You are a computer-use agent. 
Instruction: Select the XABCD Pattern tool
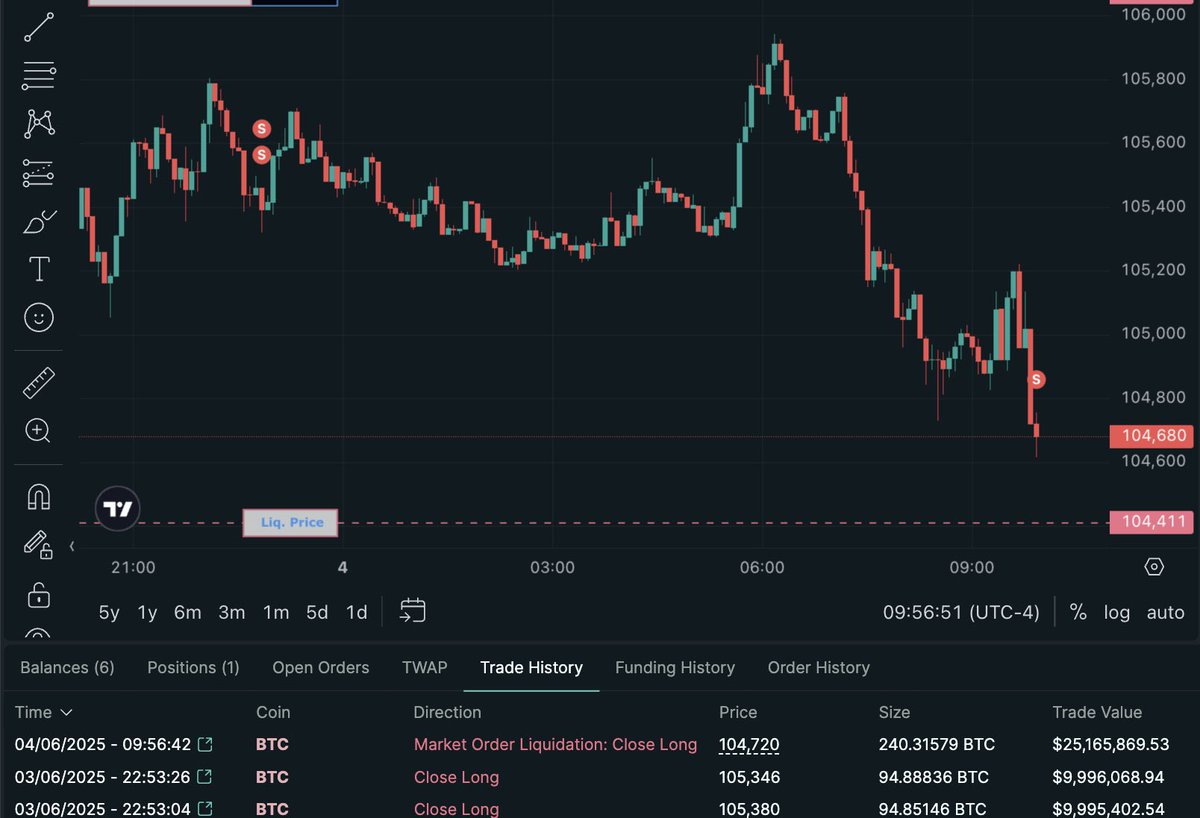(38, 122)
